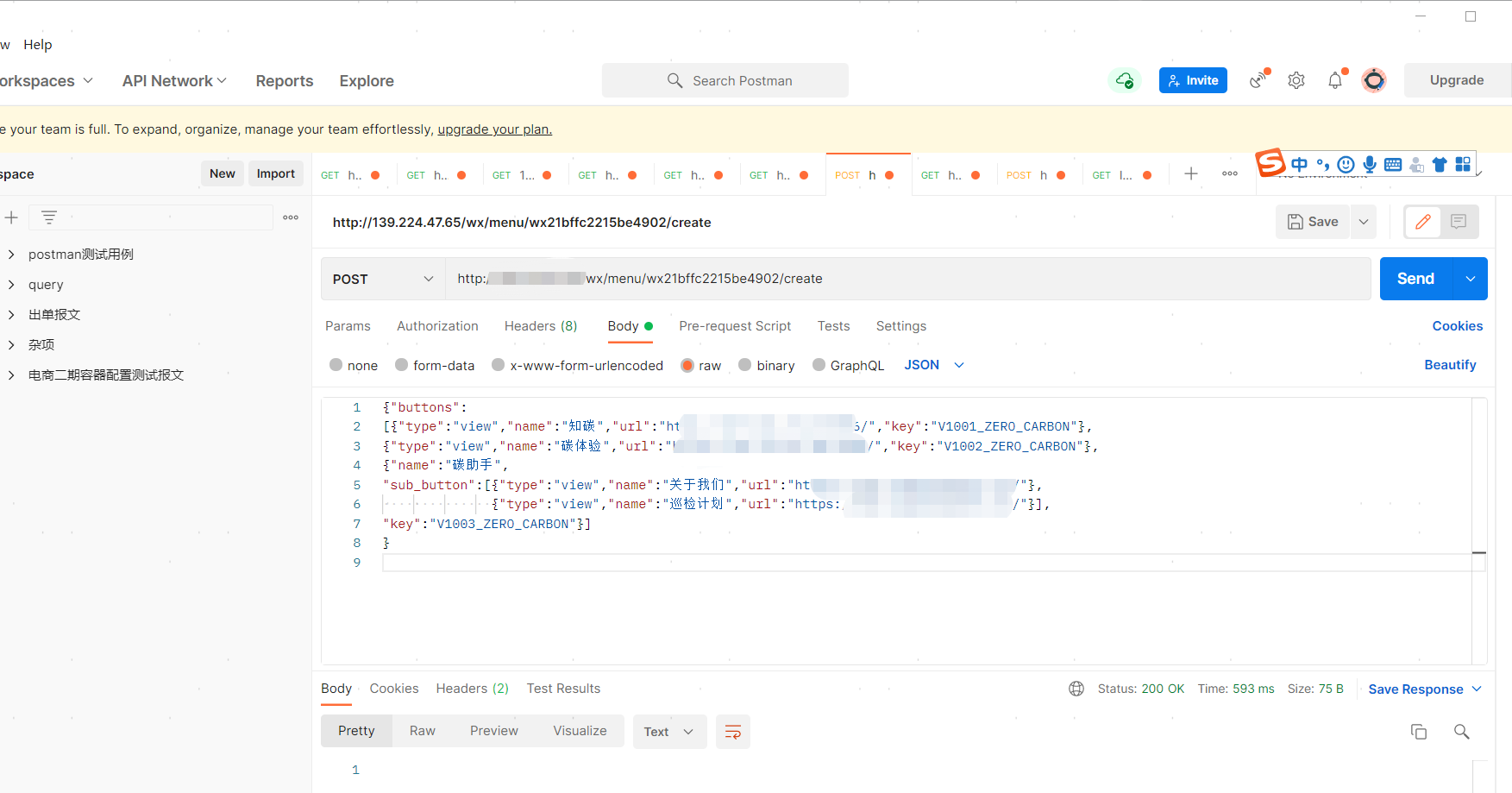Screen dimensions: 1512x793
Task: Open the Help menu
Action: click(x=38, y=45)
